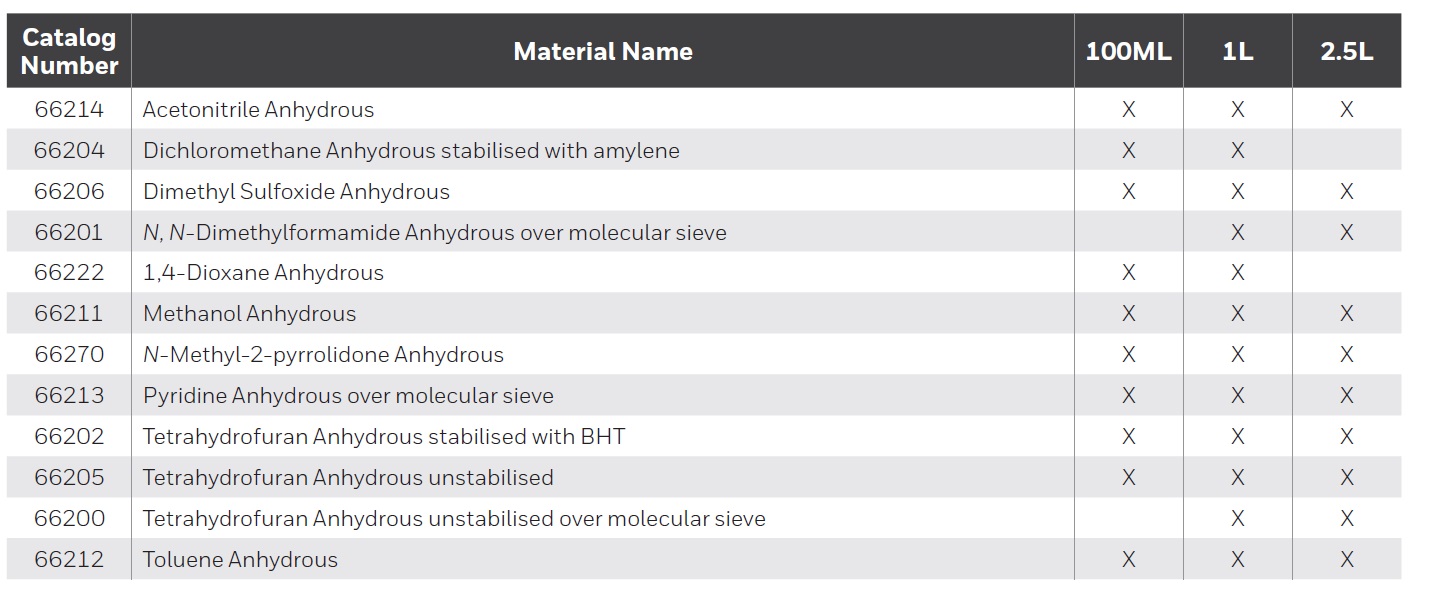
Task: Select catalog number 66214
Action: (x=69, y=110)
